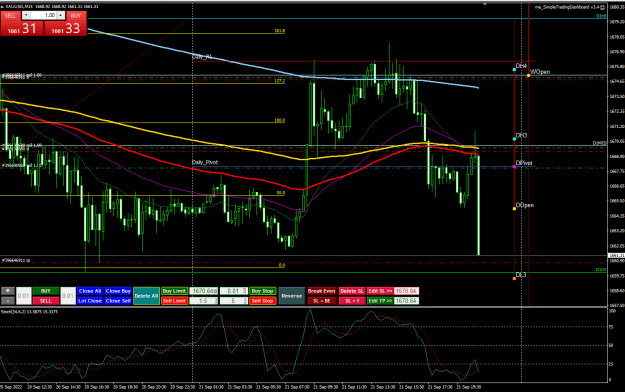Click the Buy Limit button
This screenshot has height=392, width=625.
174,291
